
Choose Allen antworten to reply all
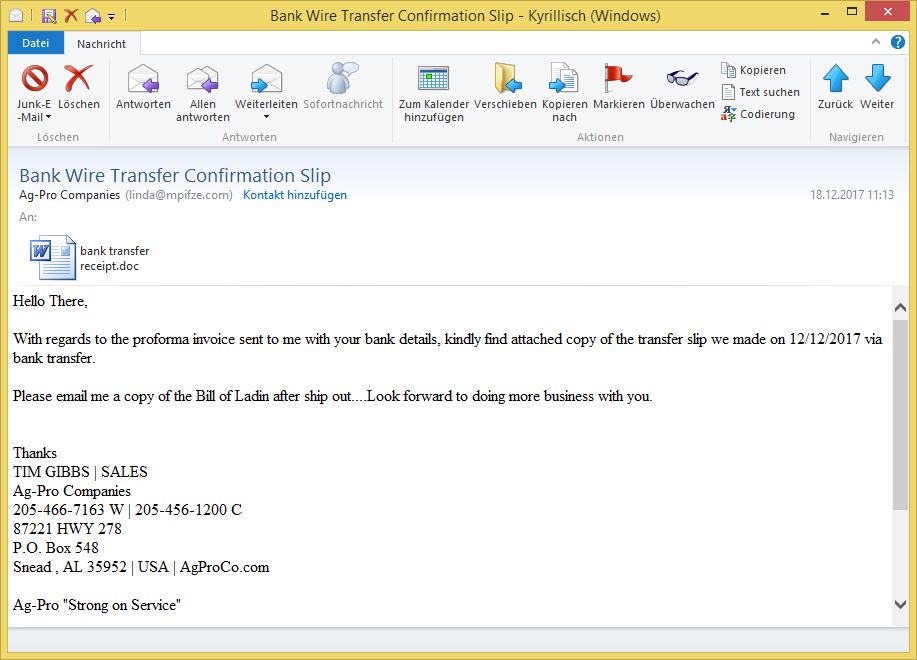tap(202, 93)
